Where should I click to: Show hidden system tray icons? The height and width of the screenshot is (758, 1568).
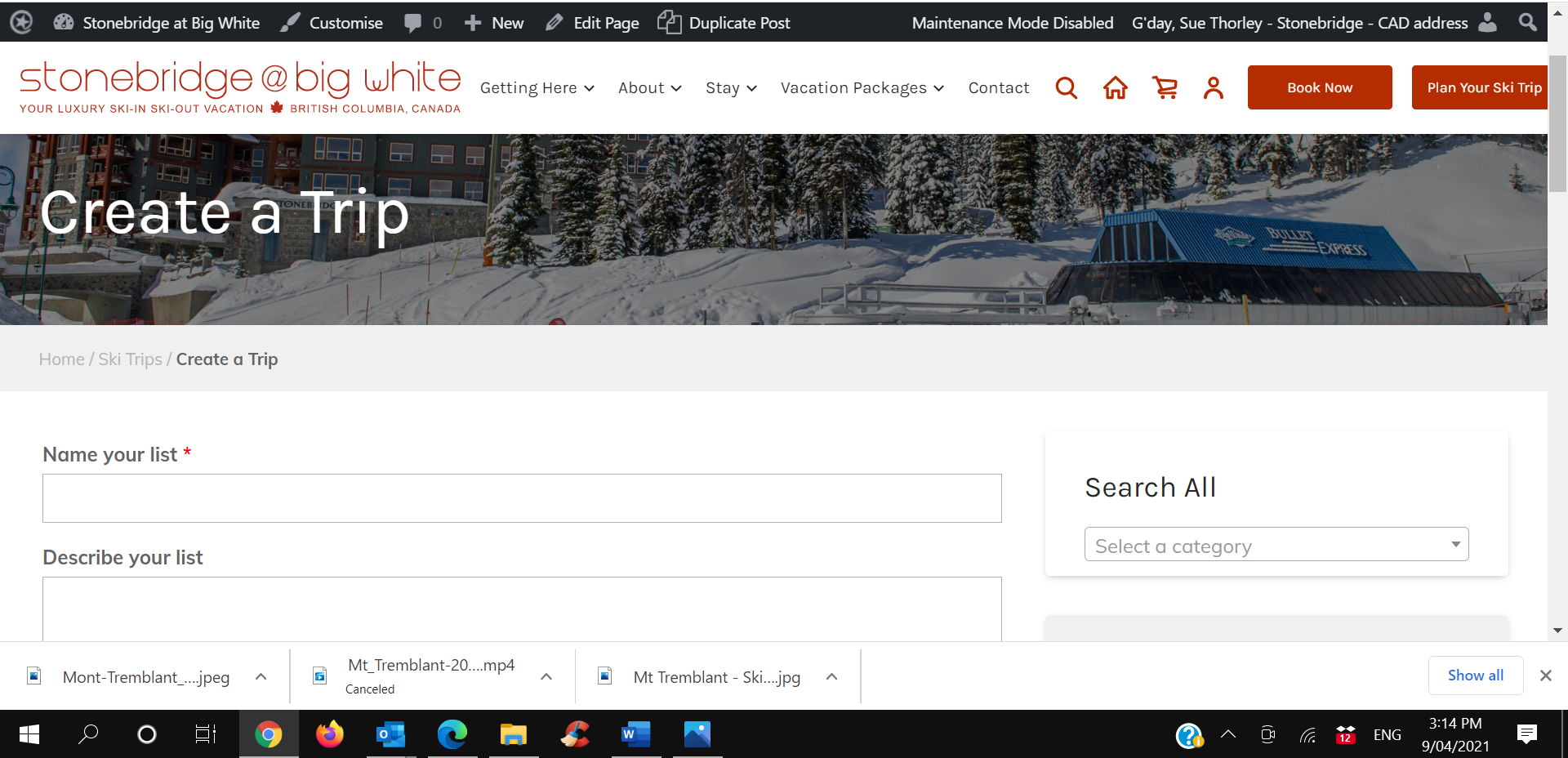[1228, 734]
